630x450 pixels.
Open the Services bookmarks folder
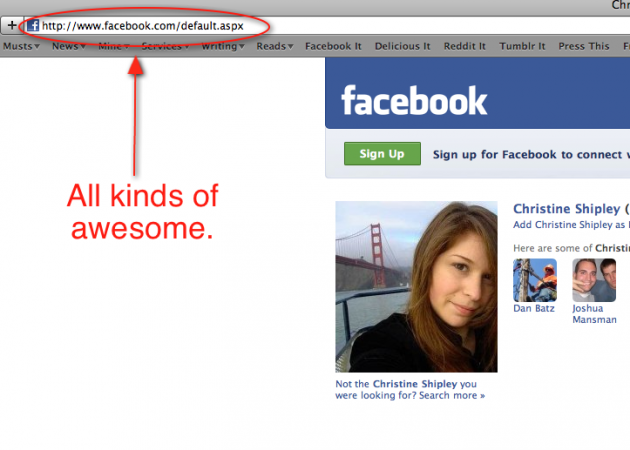[x=165, y=46]
